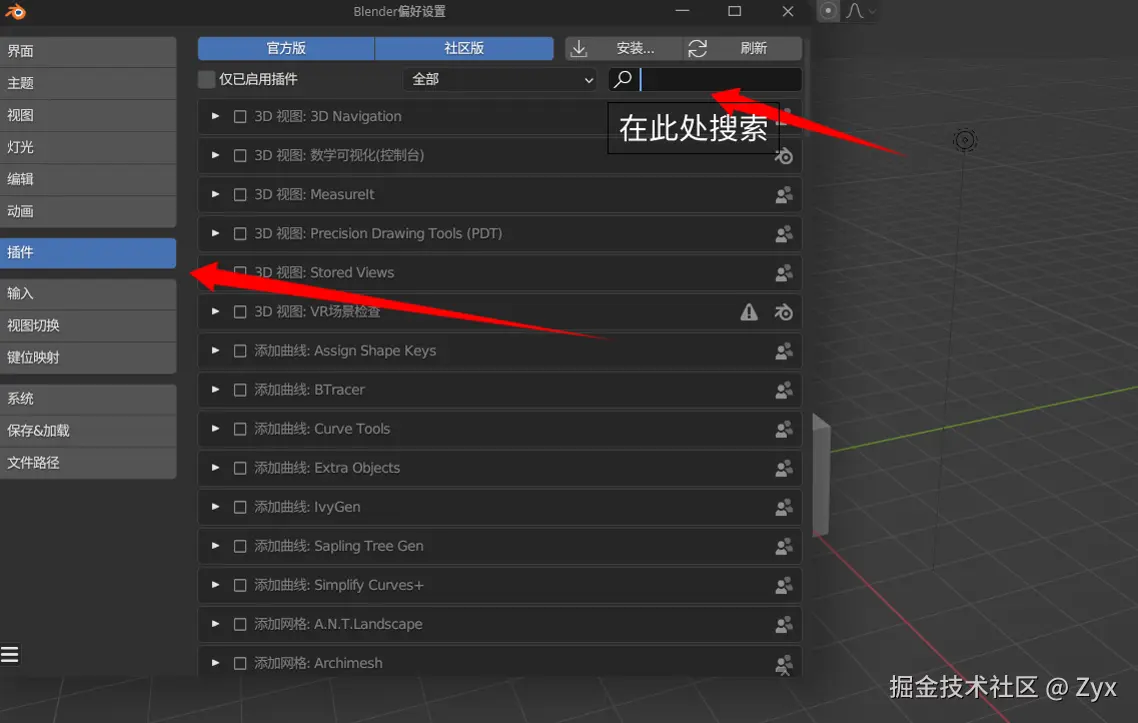Screen dimensions: 1138x723
Task: Click the Blender logo in title bar
Action: [x=15, y=12]
